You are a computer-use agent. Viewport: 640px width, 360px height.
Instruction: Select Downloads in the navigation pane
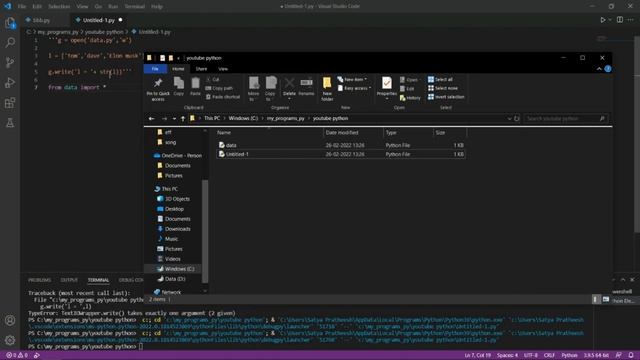click(178, 229)
